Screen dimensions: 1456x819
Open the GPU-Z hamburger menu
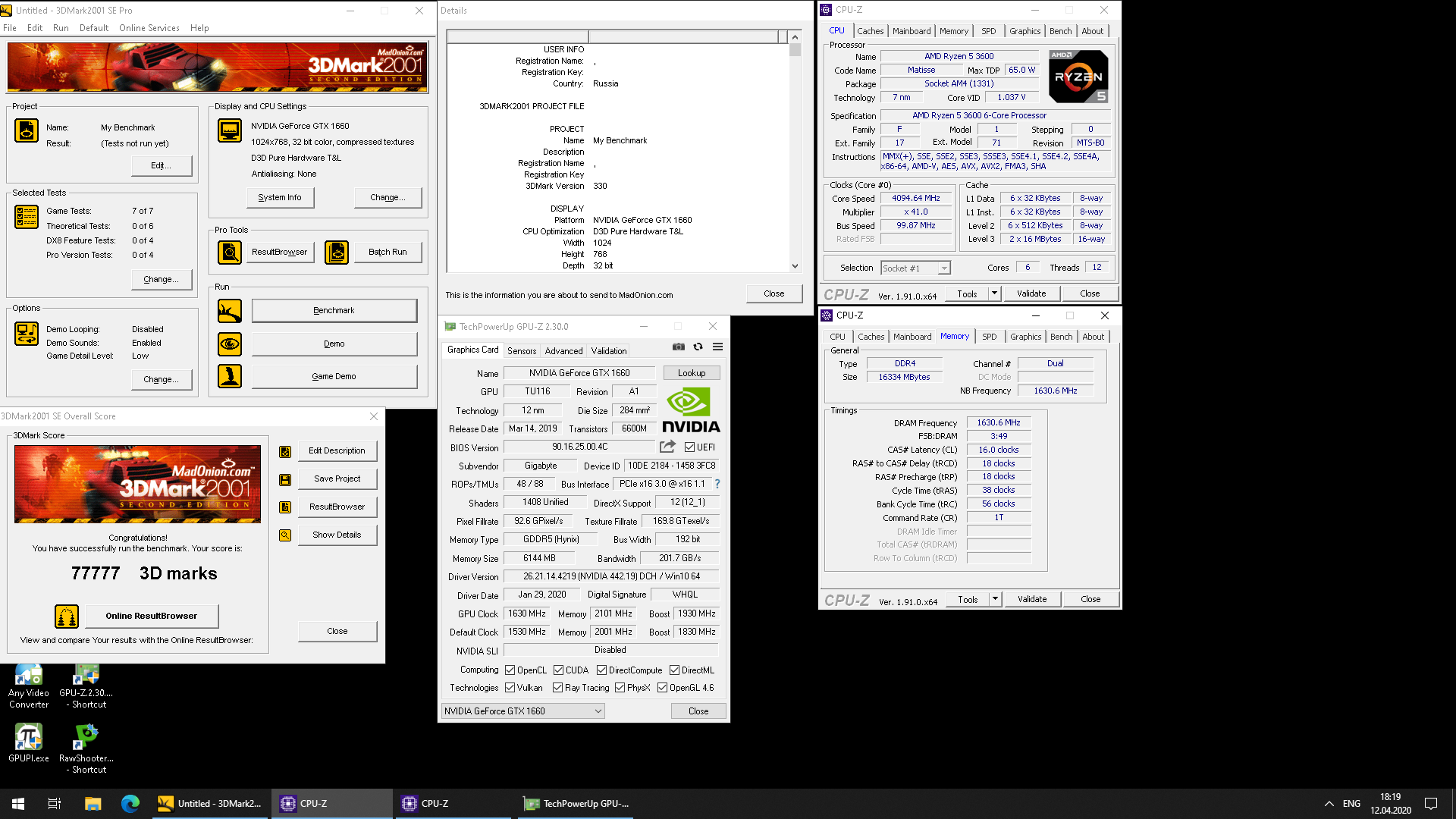(x=718, y=347)
